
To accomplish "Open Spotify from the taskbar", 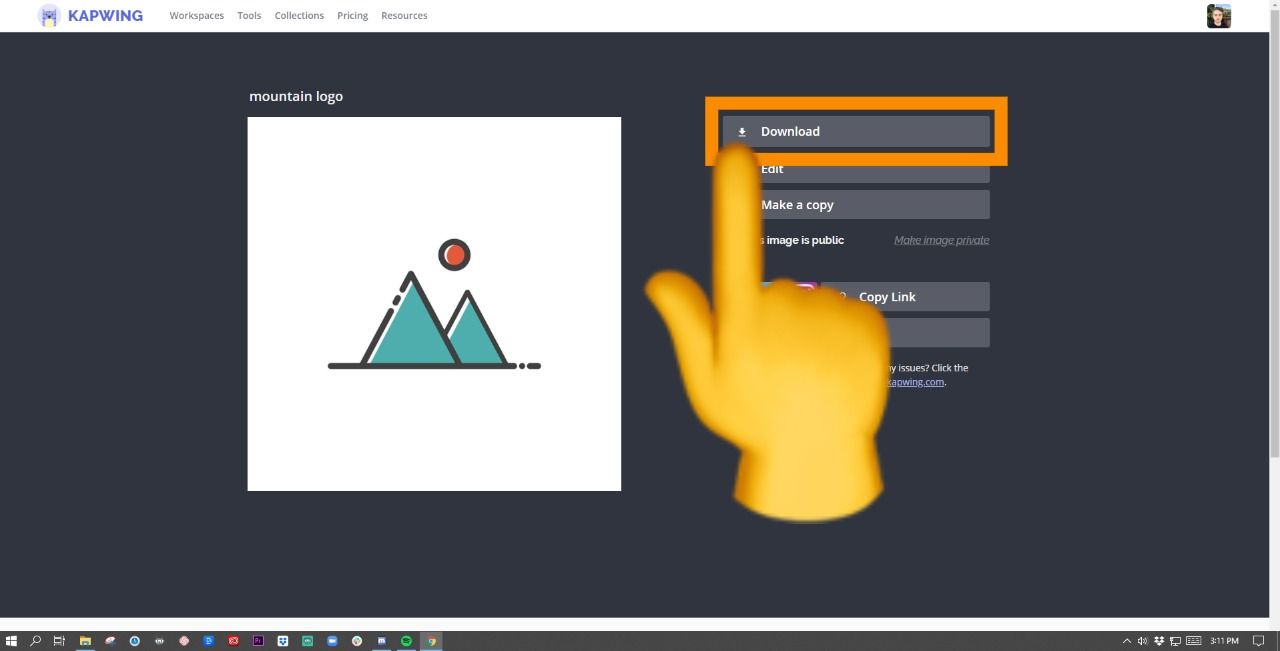I will tap(406, 641).
